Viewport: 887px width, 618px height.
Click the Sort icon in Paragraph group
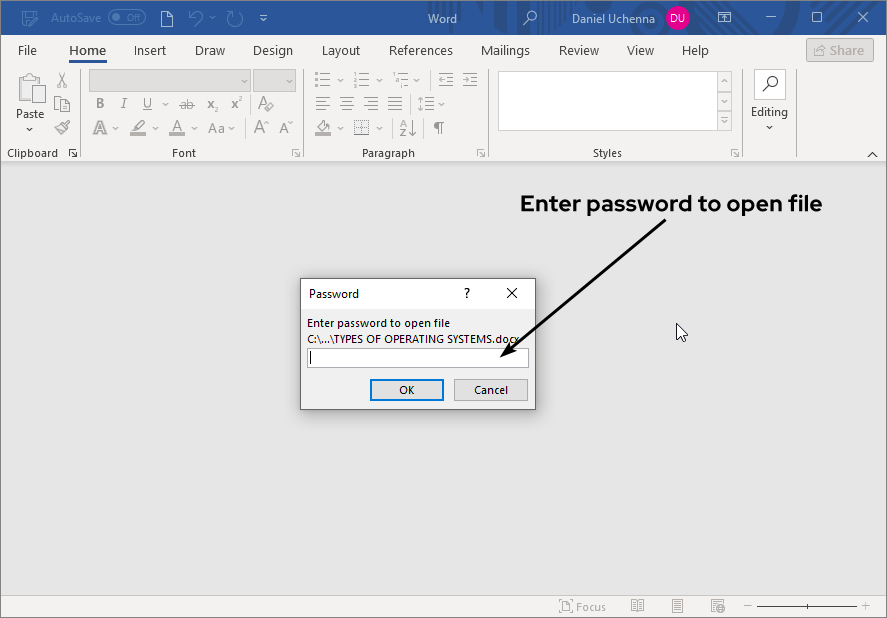[x=408, y=128]
